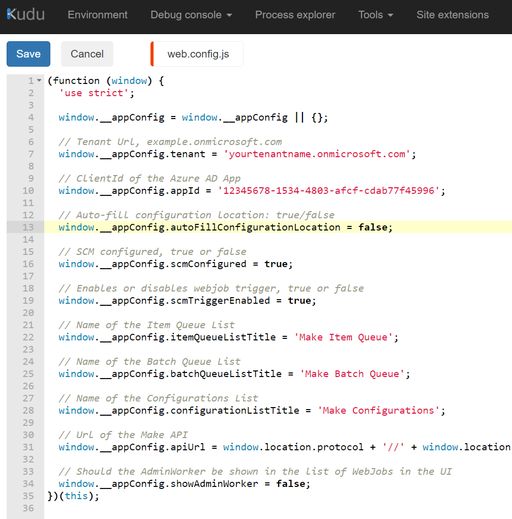Click the true value of scmConfigured

pyautogui.click(x=276, y=264)
